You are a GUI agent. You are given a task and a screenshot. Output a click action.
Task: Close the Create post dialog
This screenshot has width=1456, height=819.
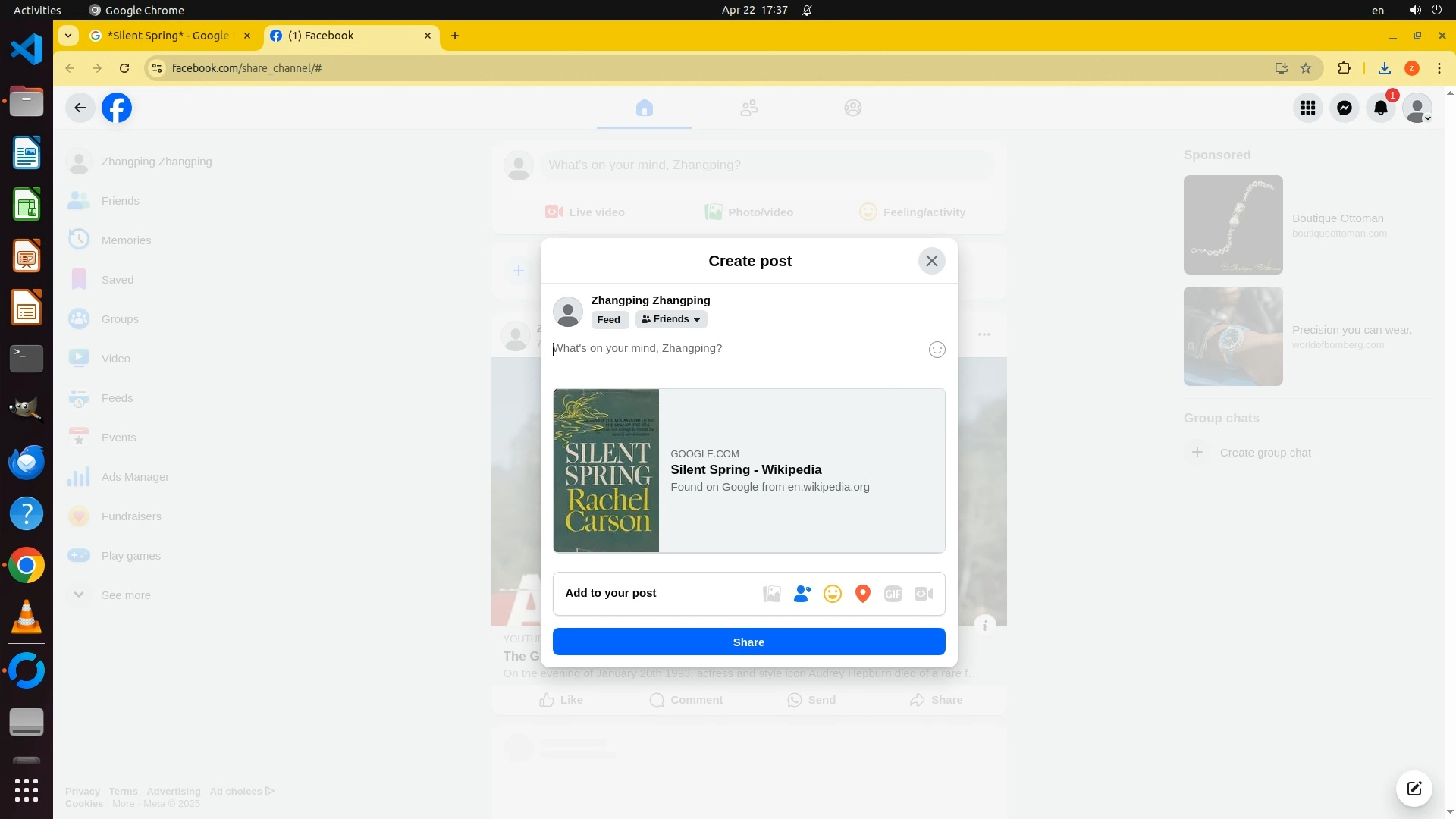[931, 261]
